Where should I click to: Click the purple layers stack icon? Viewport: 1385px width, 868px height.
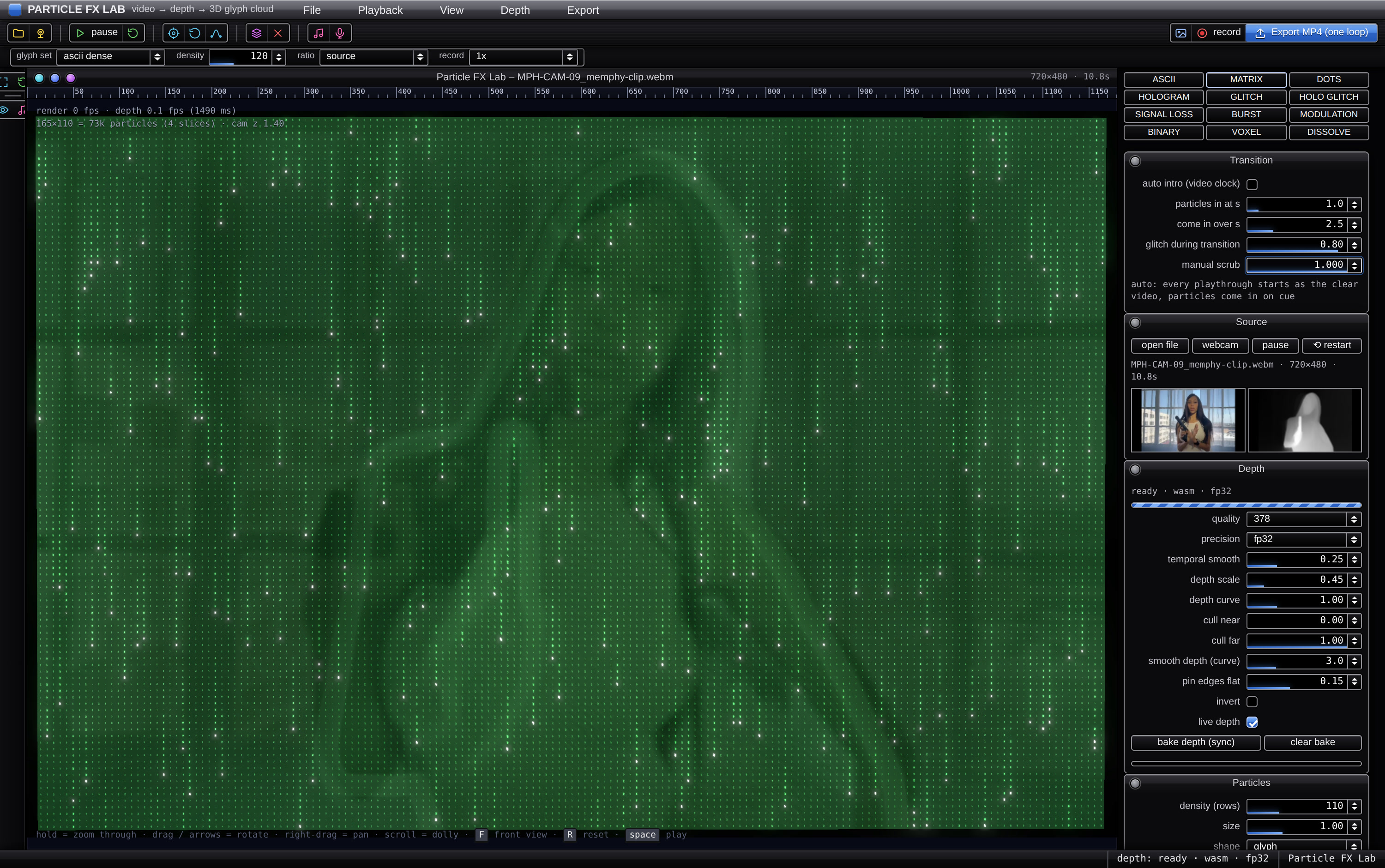[257, 33]
